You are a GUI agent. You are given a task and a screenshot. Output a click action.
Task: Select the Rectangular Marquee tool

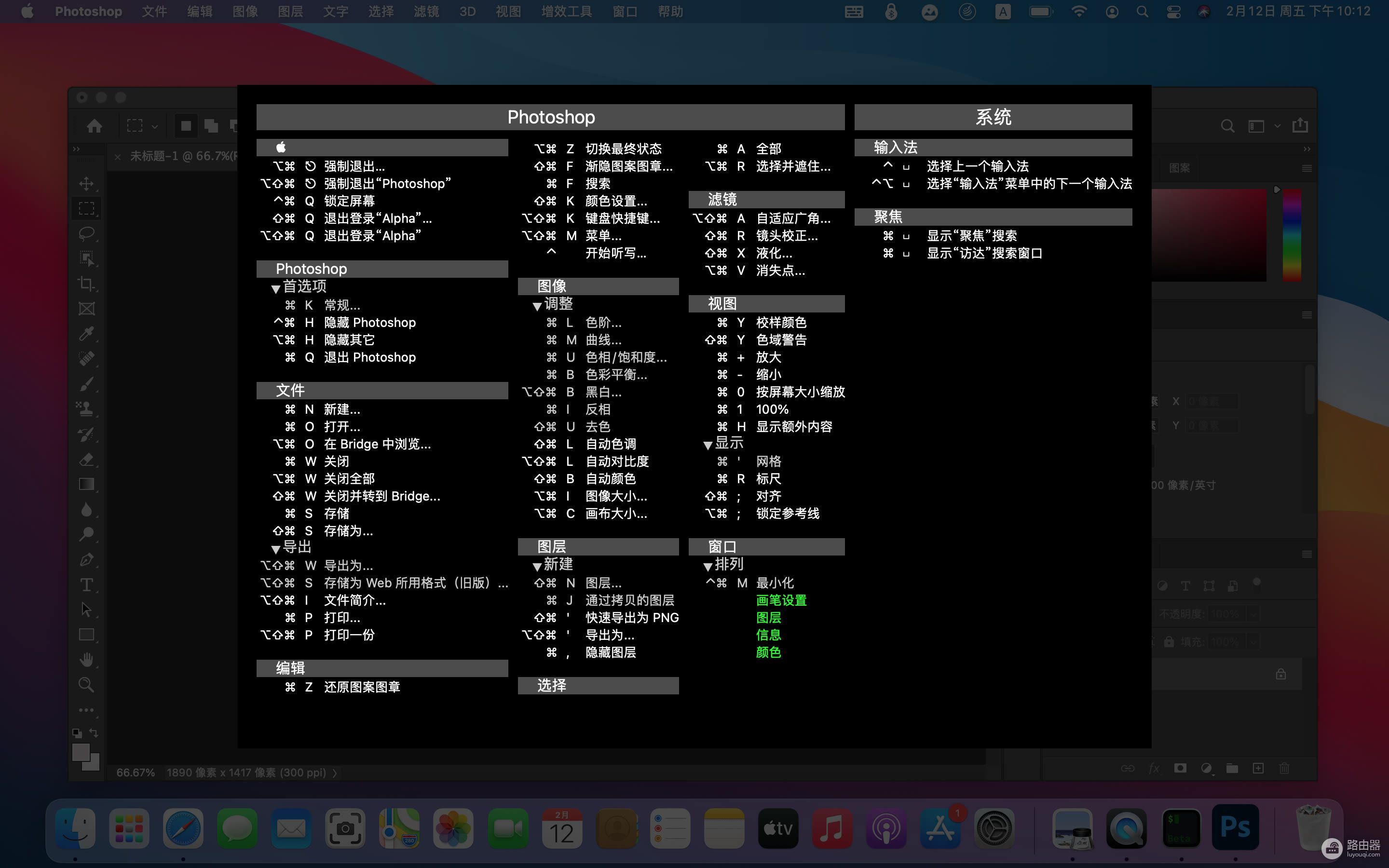87,209
